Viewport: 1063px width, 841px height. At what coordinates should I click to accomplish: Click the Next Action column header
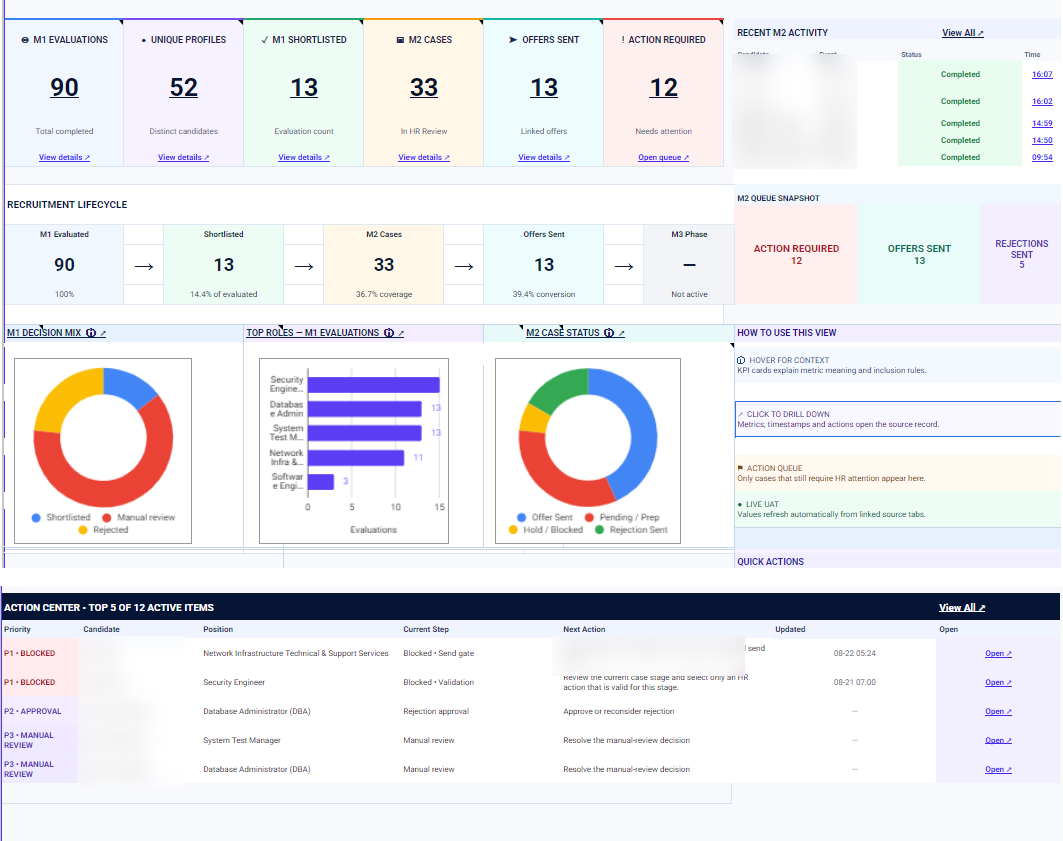tap(584, 630)
